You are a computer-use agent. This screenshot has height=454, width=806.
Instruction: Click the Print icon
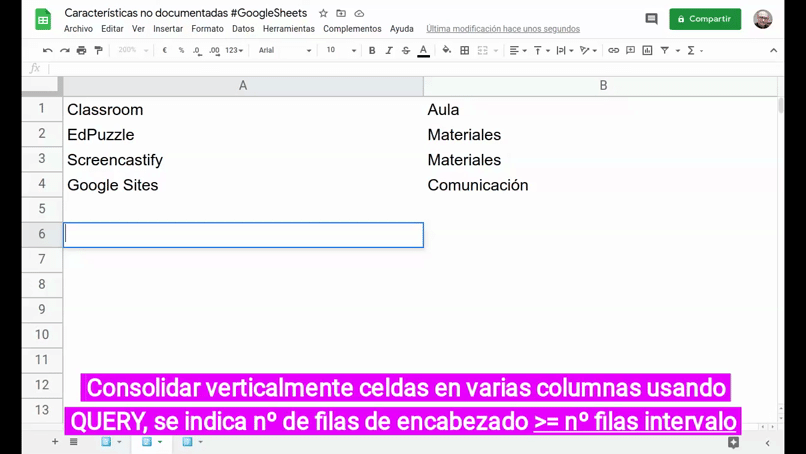[x=81, y=50]
